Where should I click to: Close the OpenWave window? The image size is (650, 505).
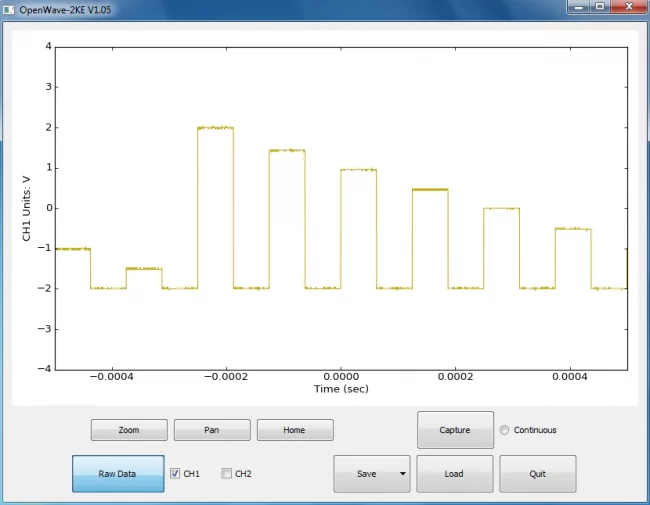point(629,7)
